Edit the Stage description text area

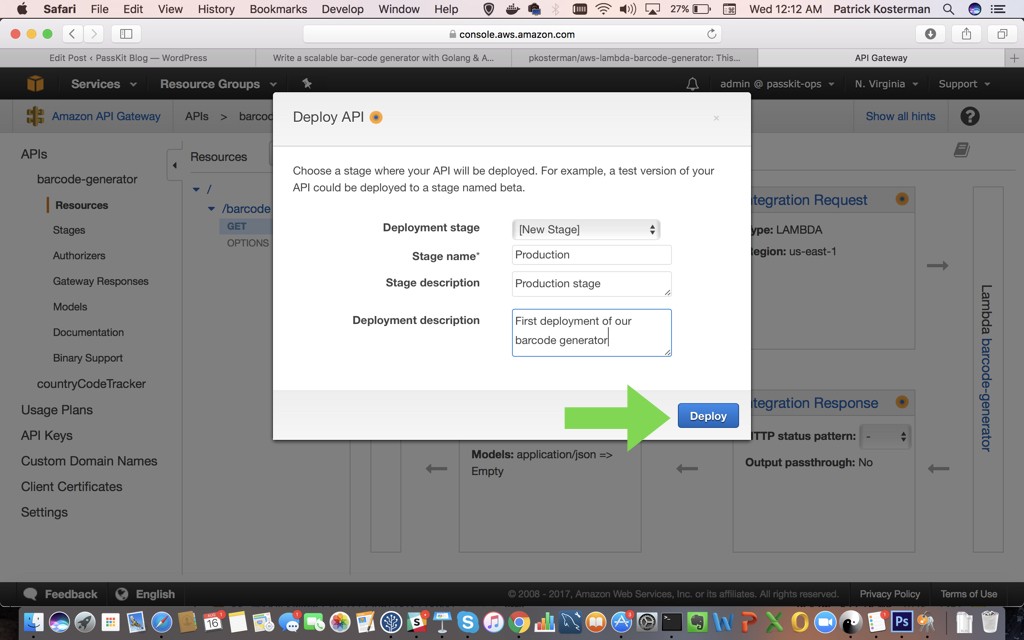tap(592, 283)
